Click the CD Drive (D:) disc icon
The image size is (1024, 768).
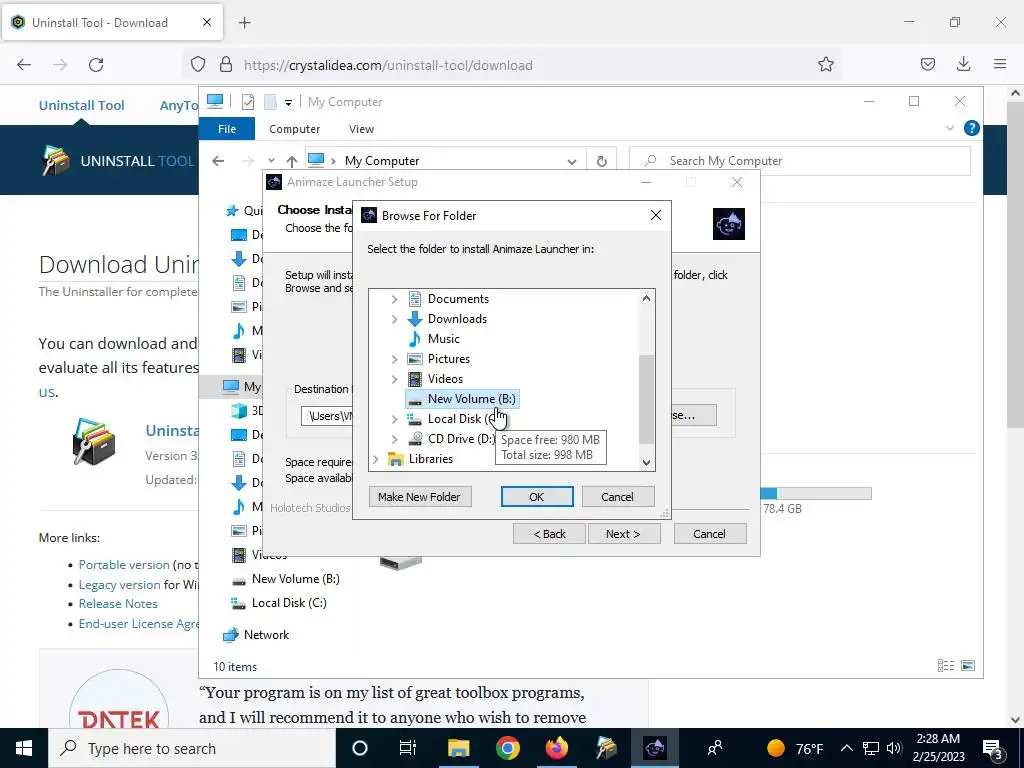point(415,439)
